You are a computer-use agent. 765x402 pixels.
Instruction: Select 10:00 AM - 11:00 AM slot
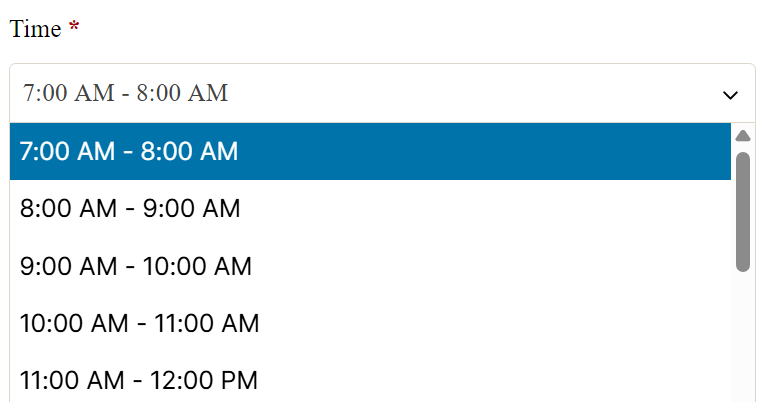click(x=140, y=324)
